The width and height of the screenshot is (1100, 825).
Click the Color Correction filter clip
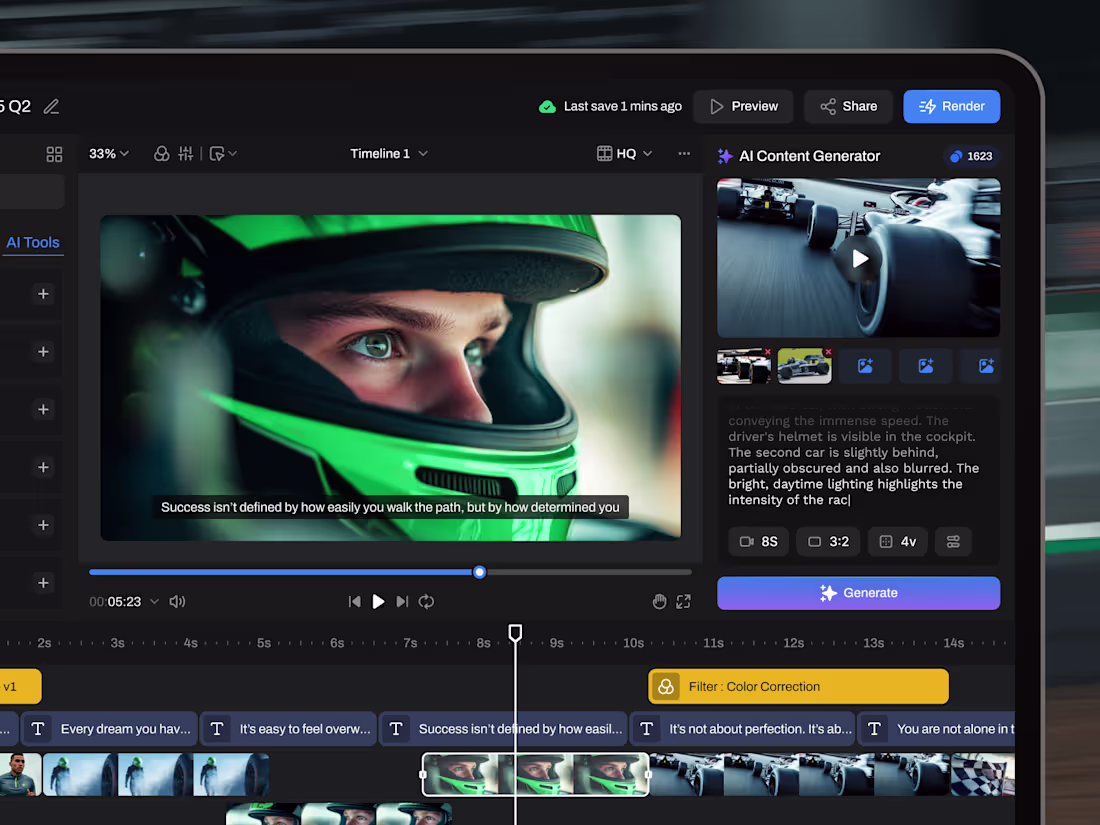coord(797,686)
